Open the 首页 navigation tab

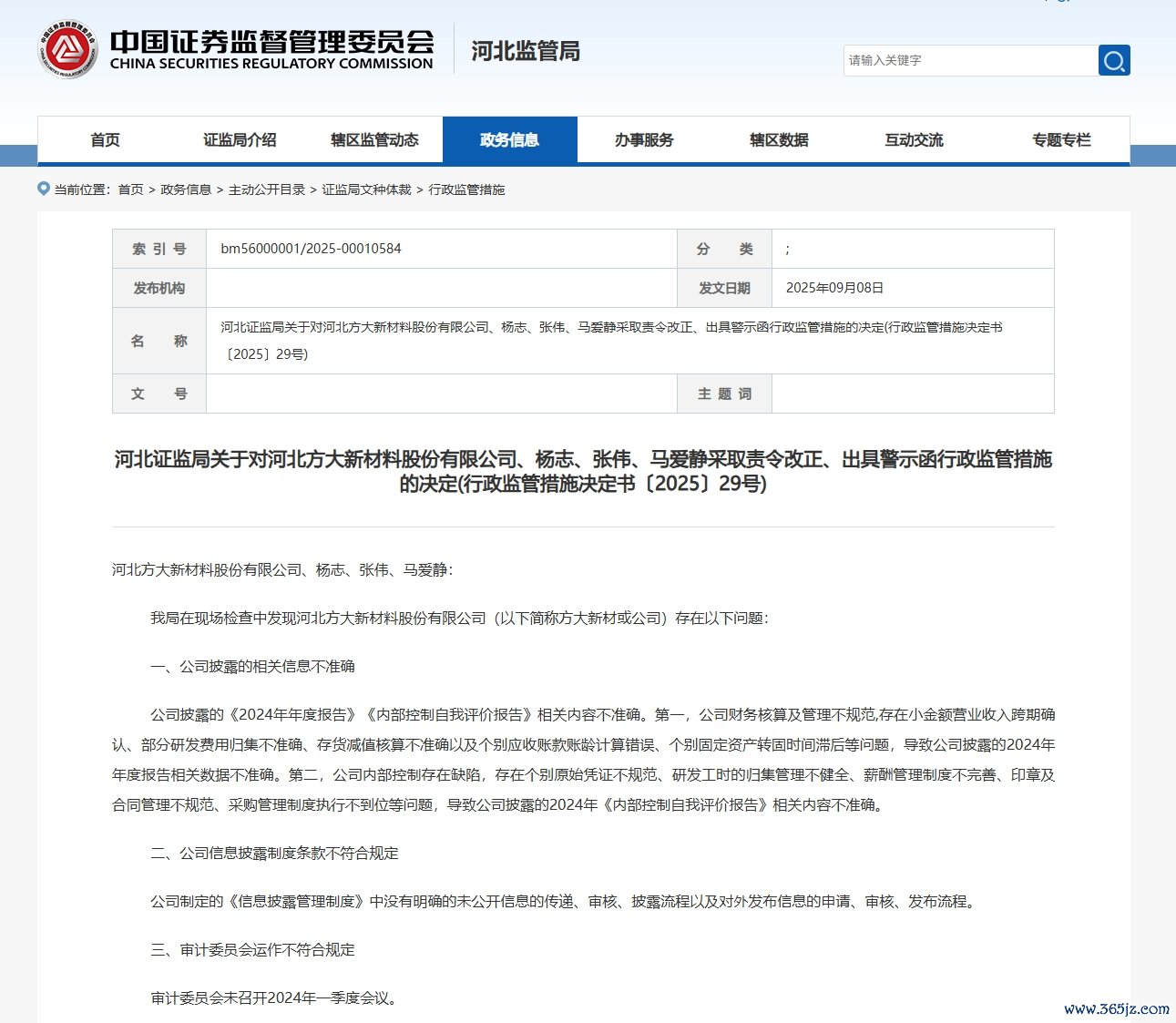pos(105,139)
